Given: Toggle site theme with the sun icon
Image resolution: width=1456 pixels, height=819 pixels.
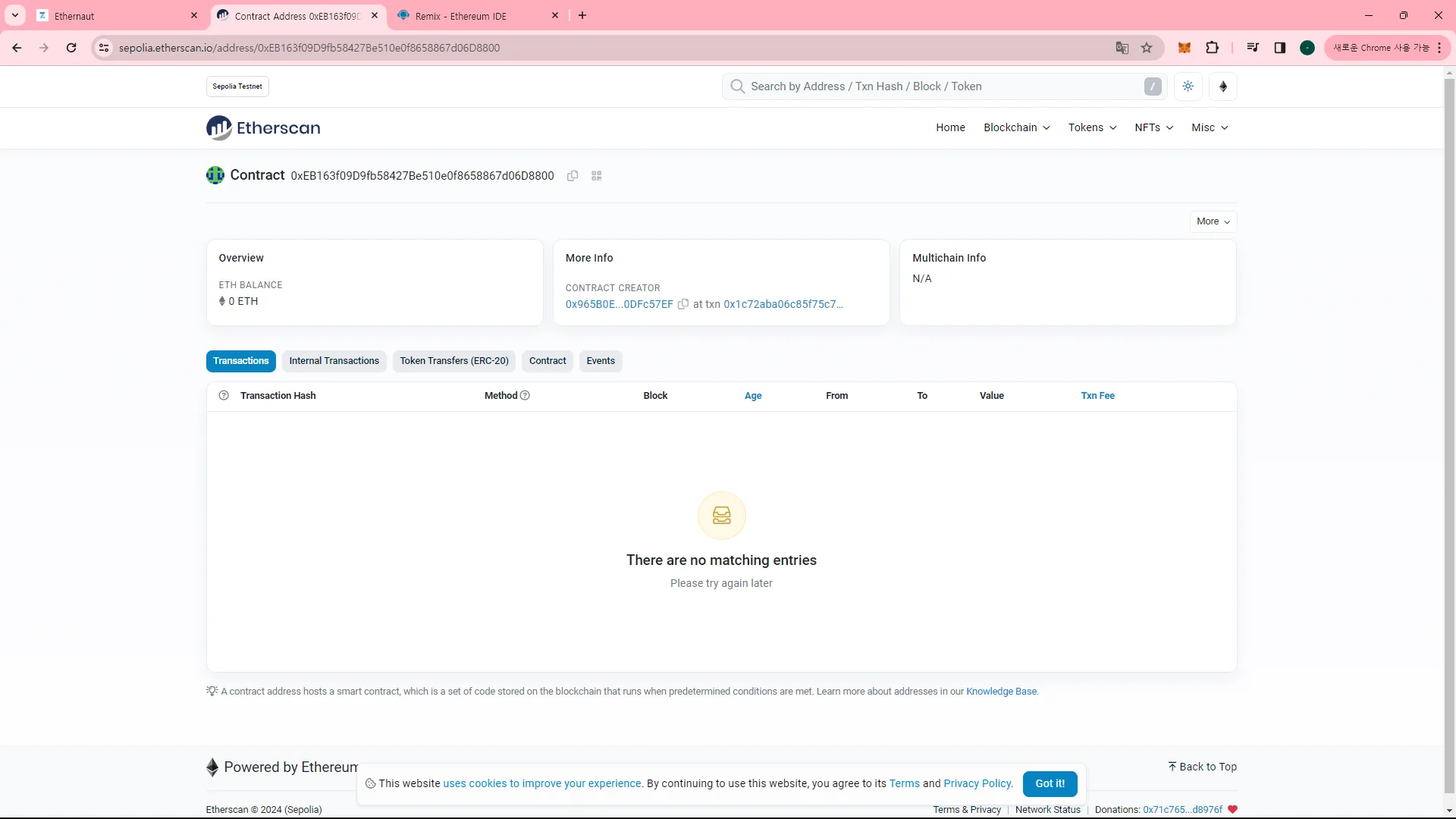Looking at the screenshot, I should tap(1188, 86).
